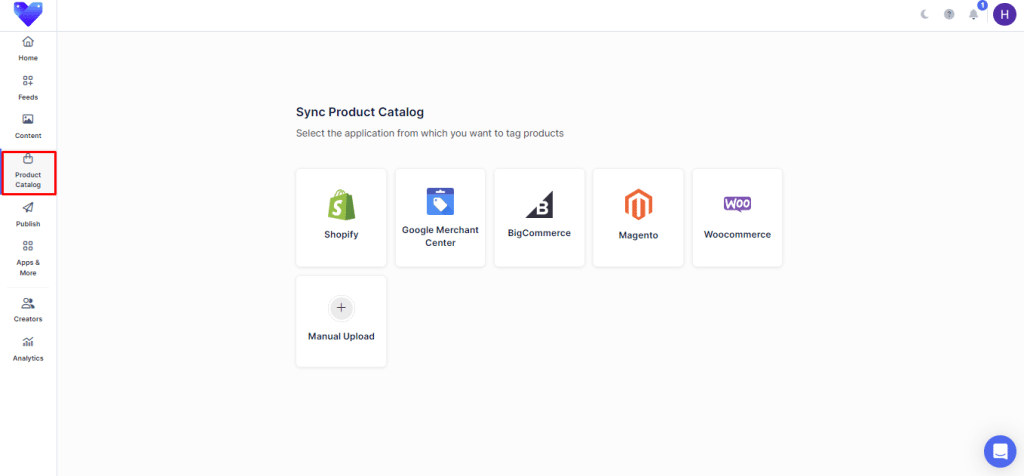Open the Publish section
The image size is (1024, 476).
(28, 214)
